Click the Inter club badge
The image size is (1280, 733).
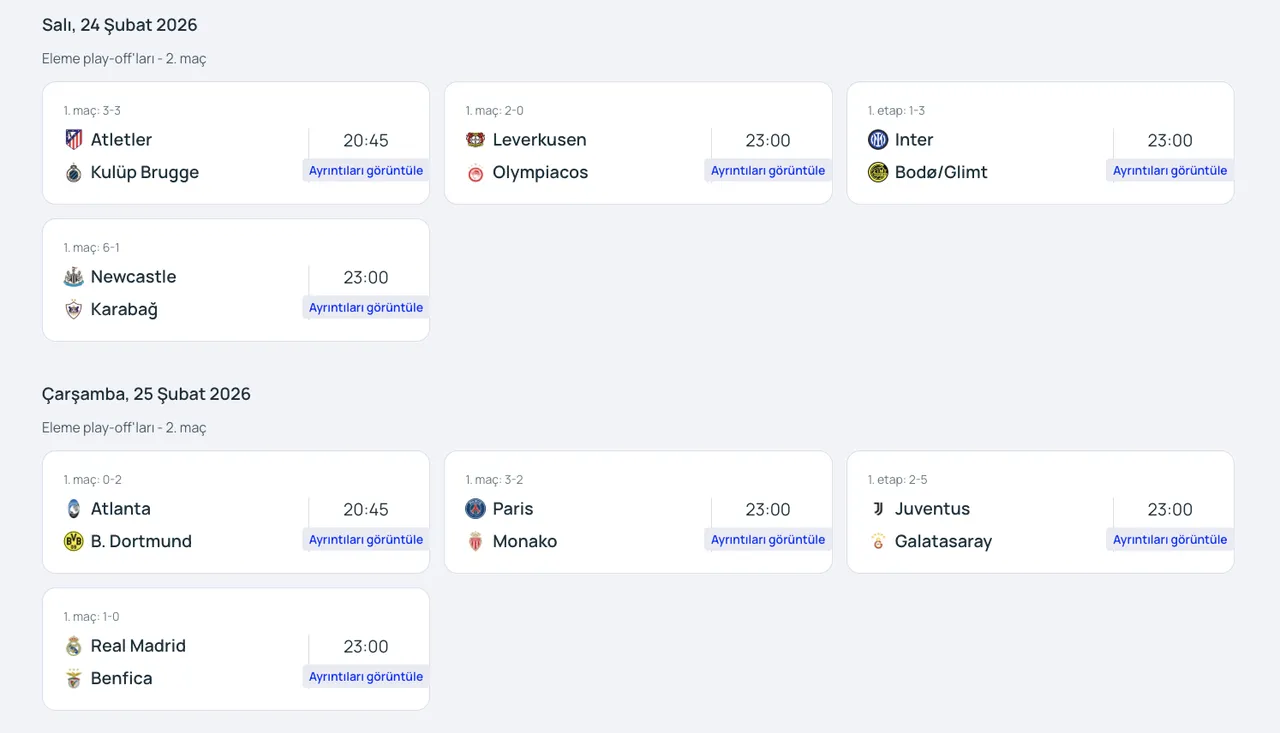pos(877,140)
